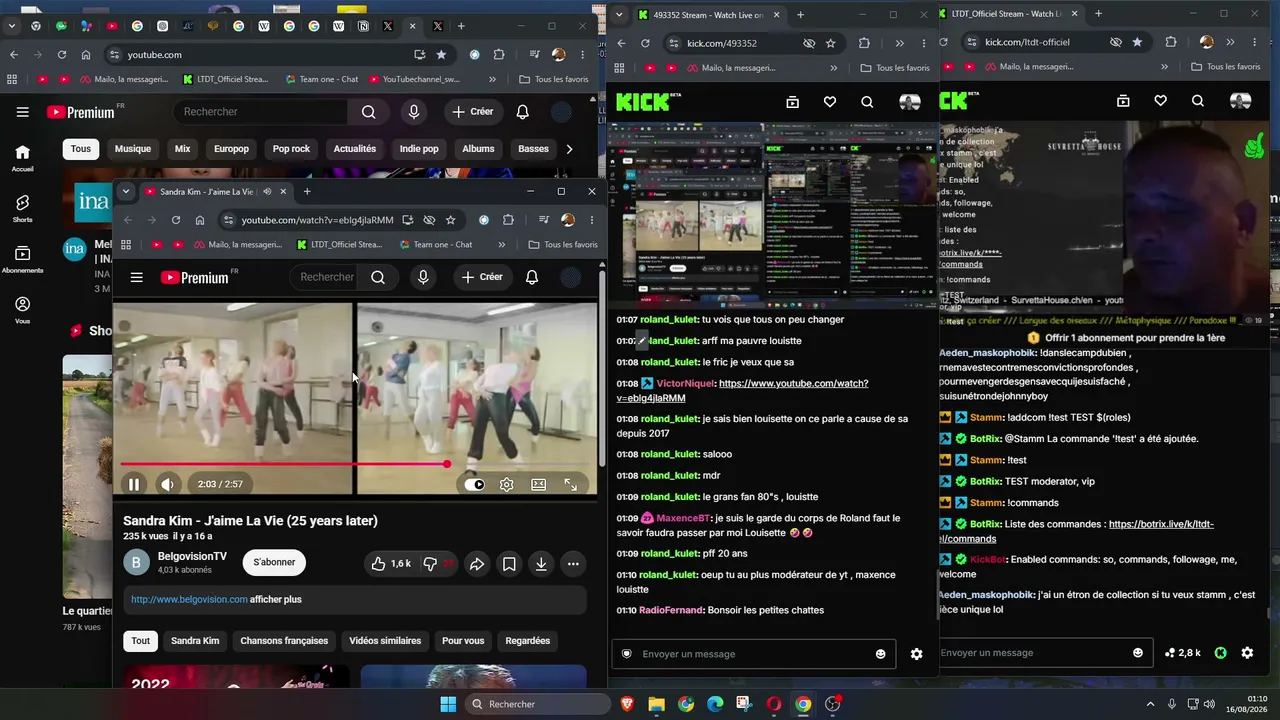Open emoji picker in LTDT-officiel chat box
Viewport: 1280px width, 720px height.
coord(1137,653)
